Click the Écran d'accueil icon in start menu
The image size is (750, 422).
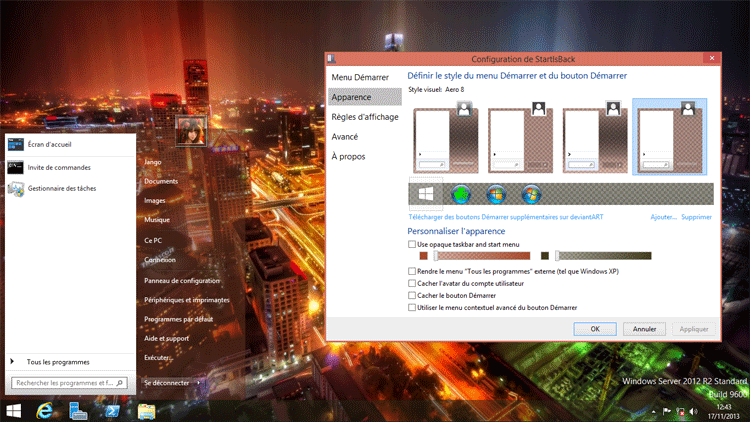(x=15, y=144)
